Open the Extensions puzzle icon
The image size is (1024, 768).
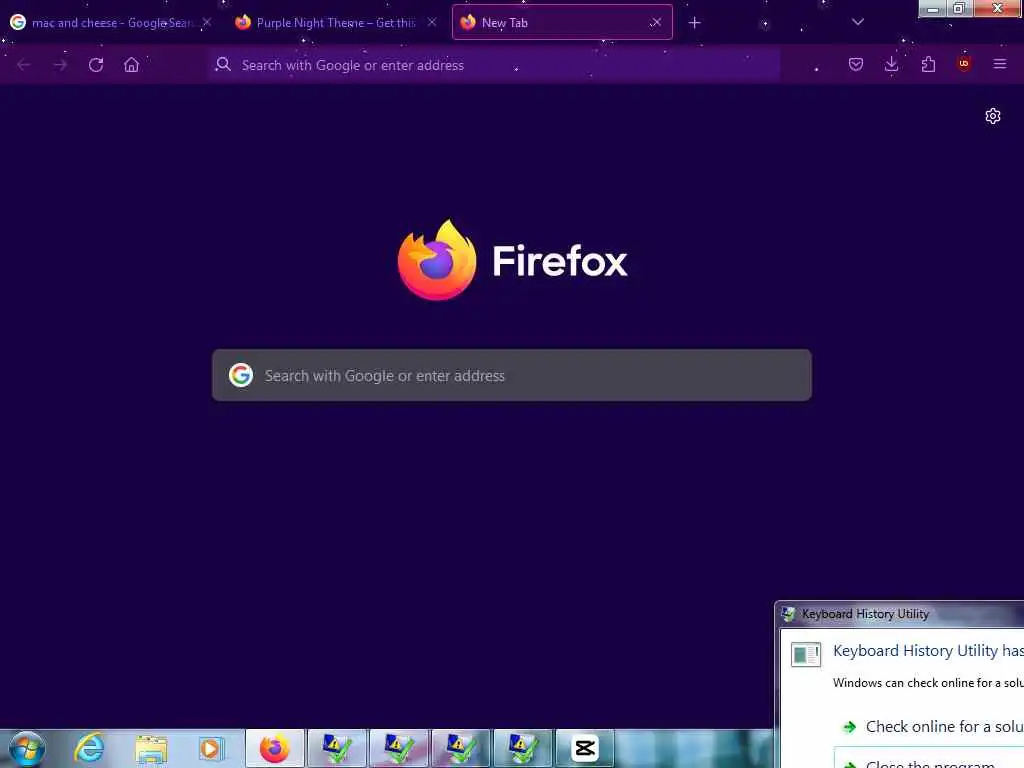(x=928, y=64)
